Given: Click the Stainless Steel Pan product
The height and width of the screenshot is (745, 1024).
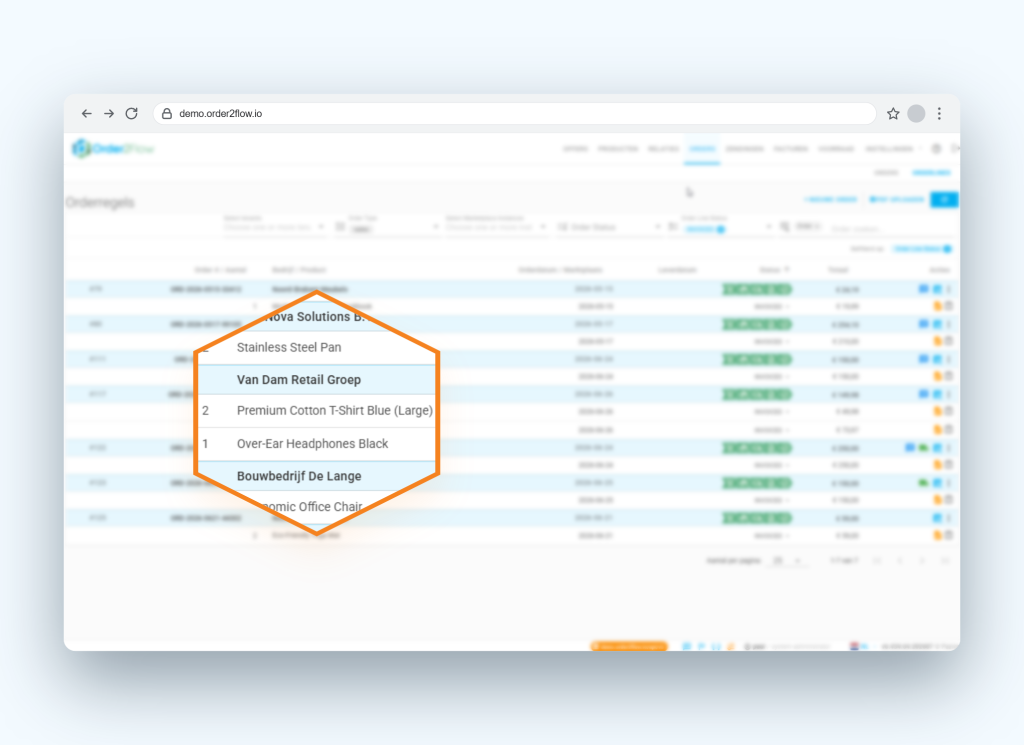Looking at the screenshot, I should coord(289,347).
